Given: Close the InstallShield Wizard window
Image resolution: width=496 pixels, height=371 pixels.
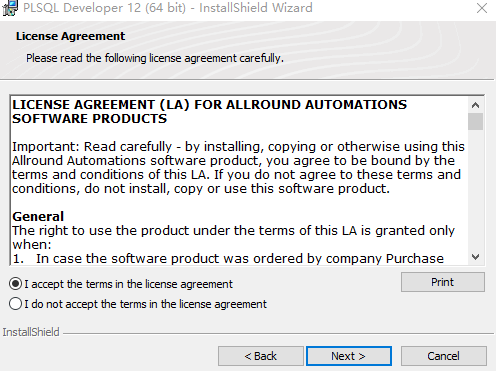Looking at the screenshot, I should pyautogui.click(x=482, y=8).
